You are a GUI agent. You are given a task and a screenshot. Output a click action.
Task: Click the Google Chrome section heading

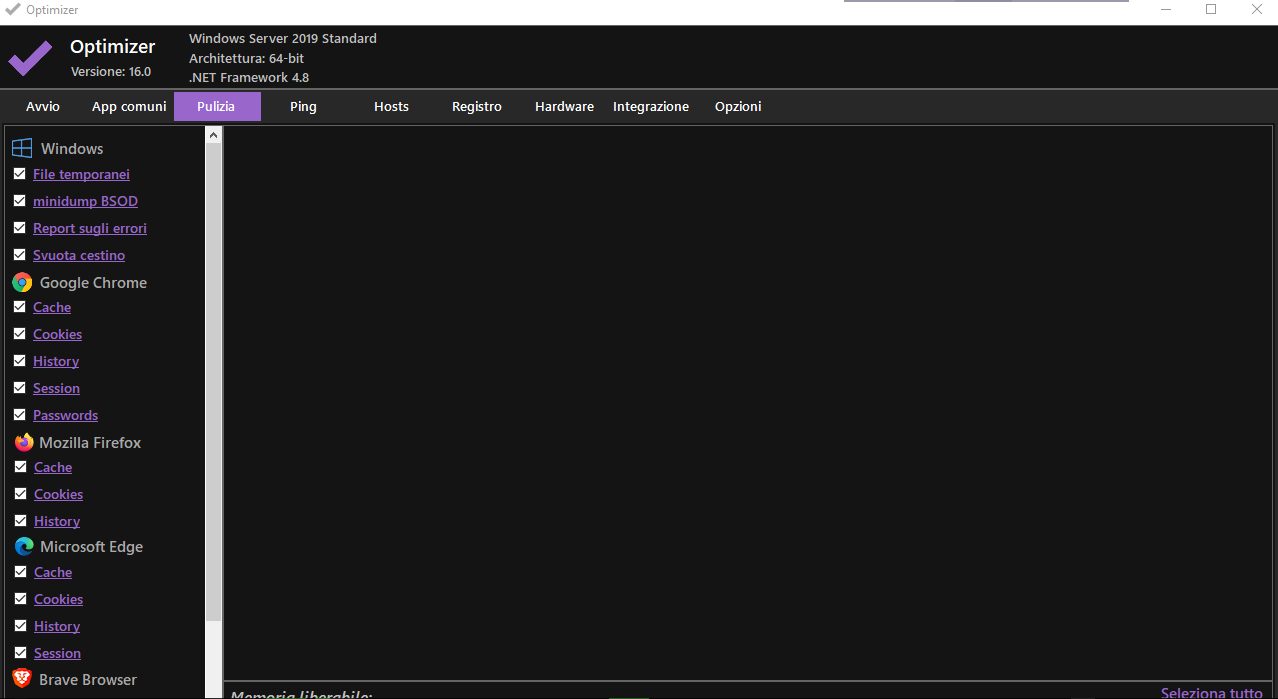[93, 283]
